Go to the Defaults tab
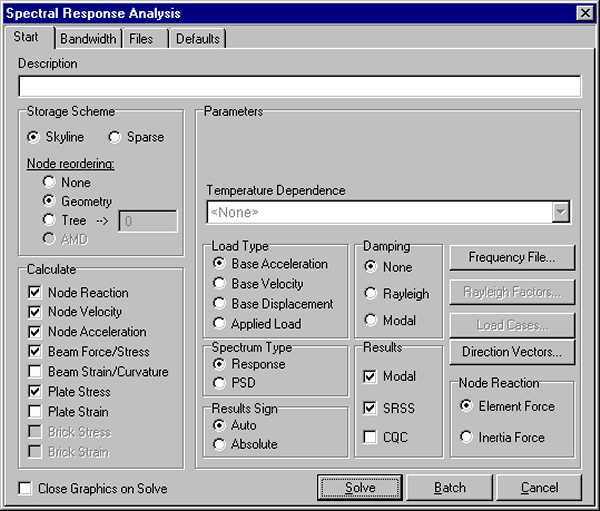The width and height of the screenshot is (600, 511). (197, 39)
